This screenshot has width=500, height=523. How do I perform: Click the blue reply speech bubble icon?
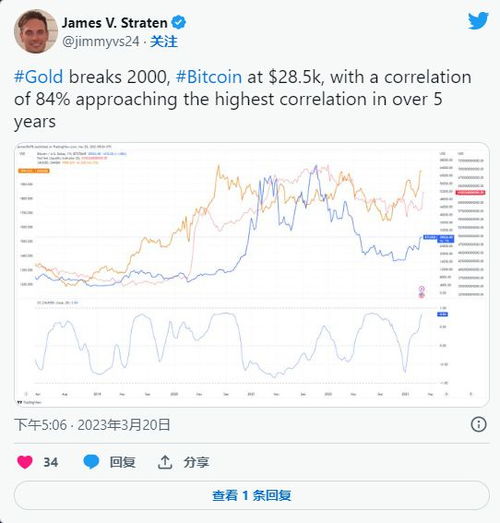[91, 462]
